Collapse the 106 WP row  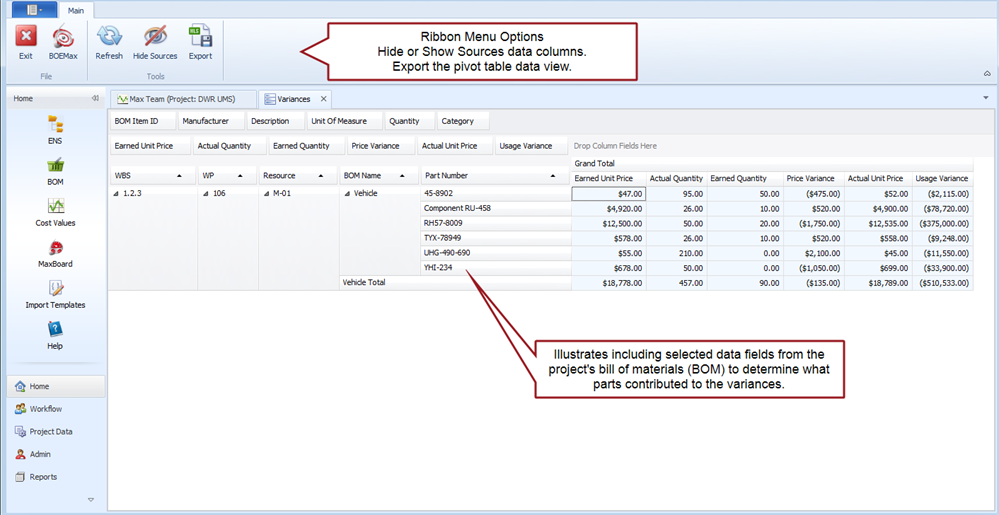pyautogui.click(x=206, y=193)
